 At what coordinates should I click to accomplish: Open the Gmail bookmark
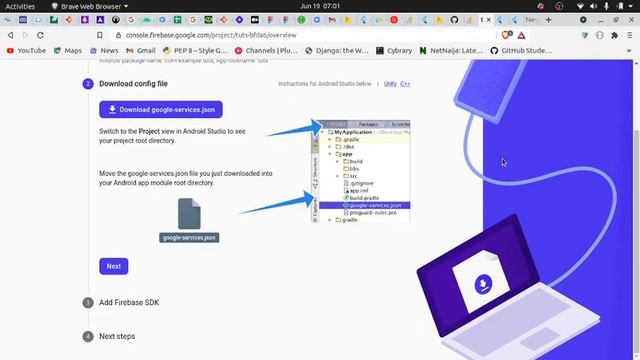pos(141,51)
